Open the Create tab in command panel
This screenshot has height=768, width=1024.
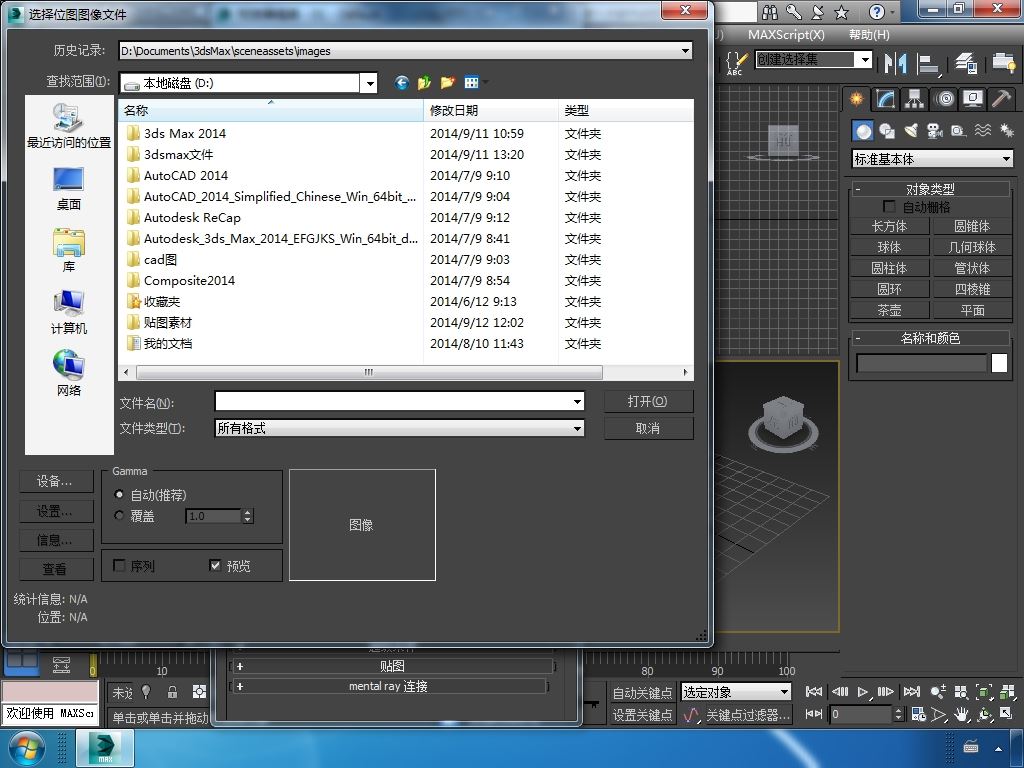(856, 99)
